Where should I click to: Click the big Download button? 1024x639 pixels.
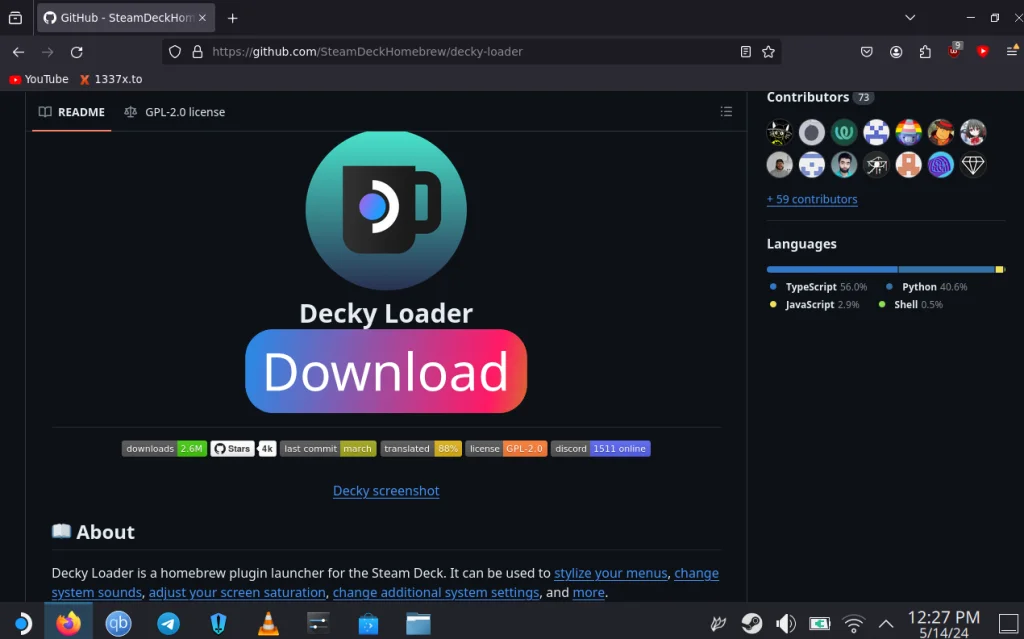coord(386,371)
